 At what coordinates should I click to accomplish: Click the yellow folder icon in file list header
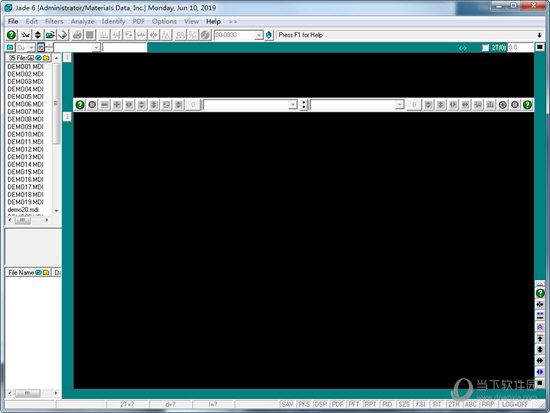click(x=46, y=58)
